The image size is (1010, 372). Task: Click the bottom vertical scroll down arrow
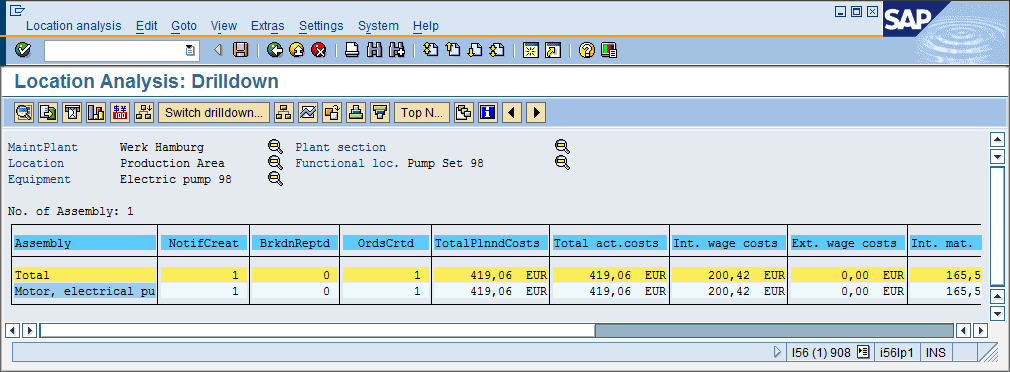(997, 314)
